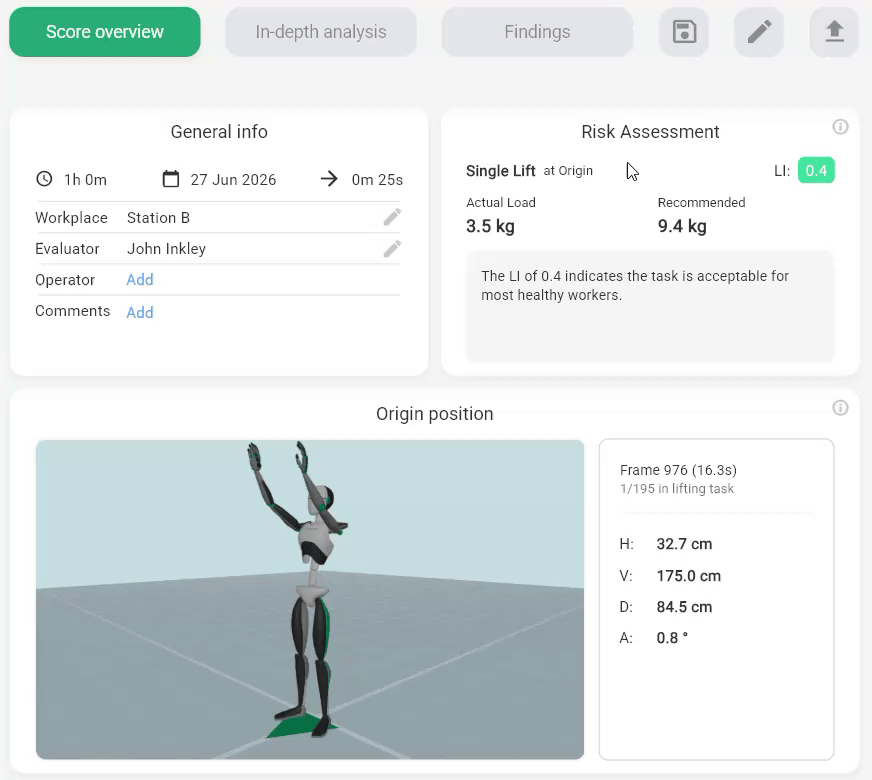
Task: Click the LI explanation text box
Action: coord(650,307)
